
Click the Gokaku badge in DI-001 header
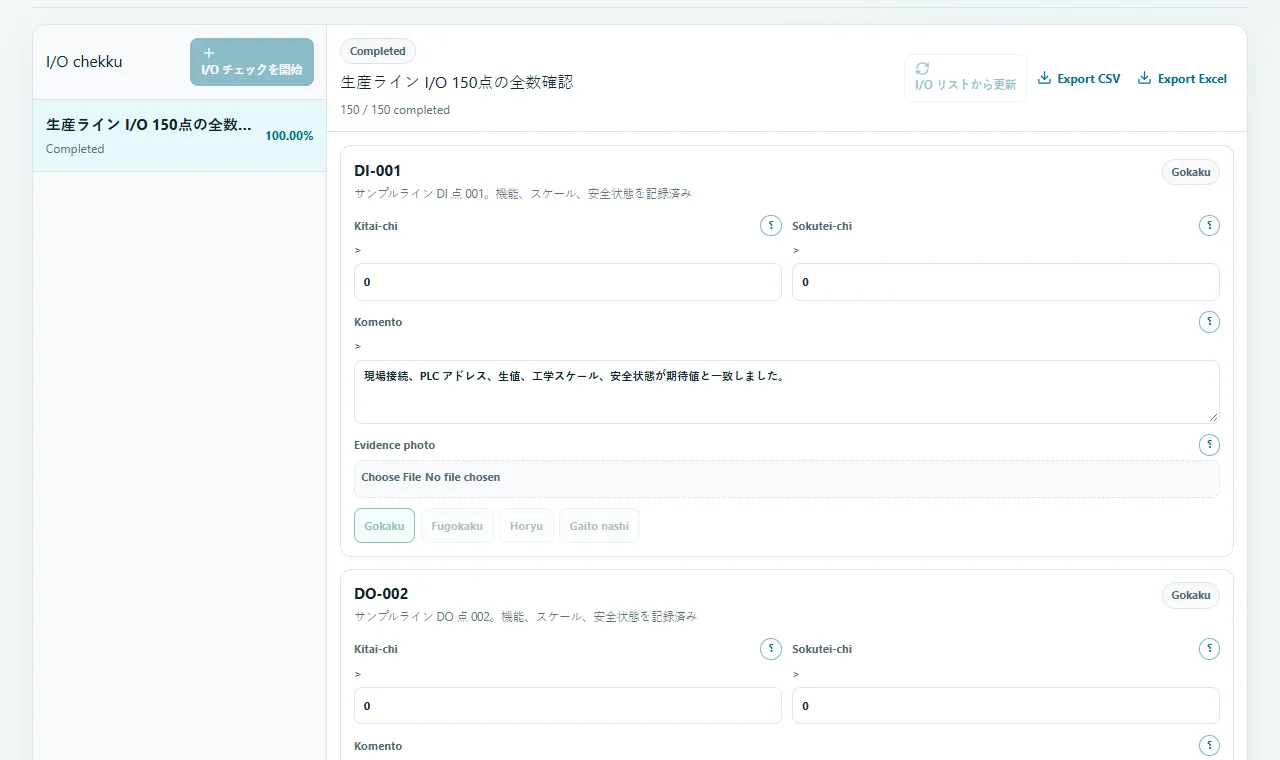(1191, 172)
